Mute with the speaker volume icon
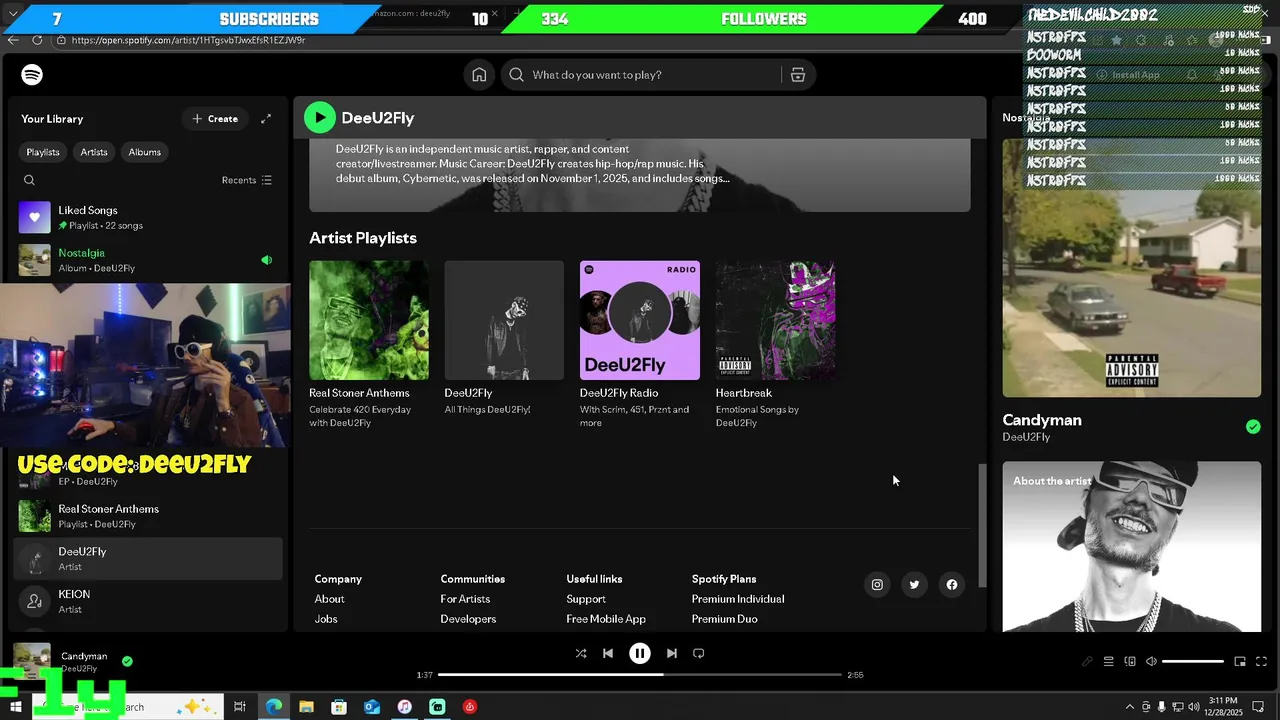Image resolution: width=1280 pixels, height=720 pixels. pyautogui.click(x=1151, y=661)
